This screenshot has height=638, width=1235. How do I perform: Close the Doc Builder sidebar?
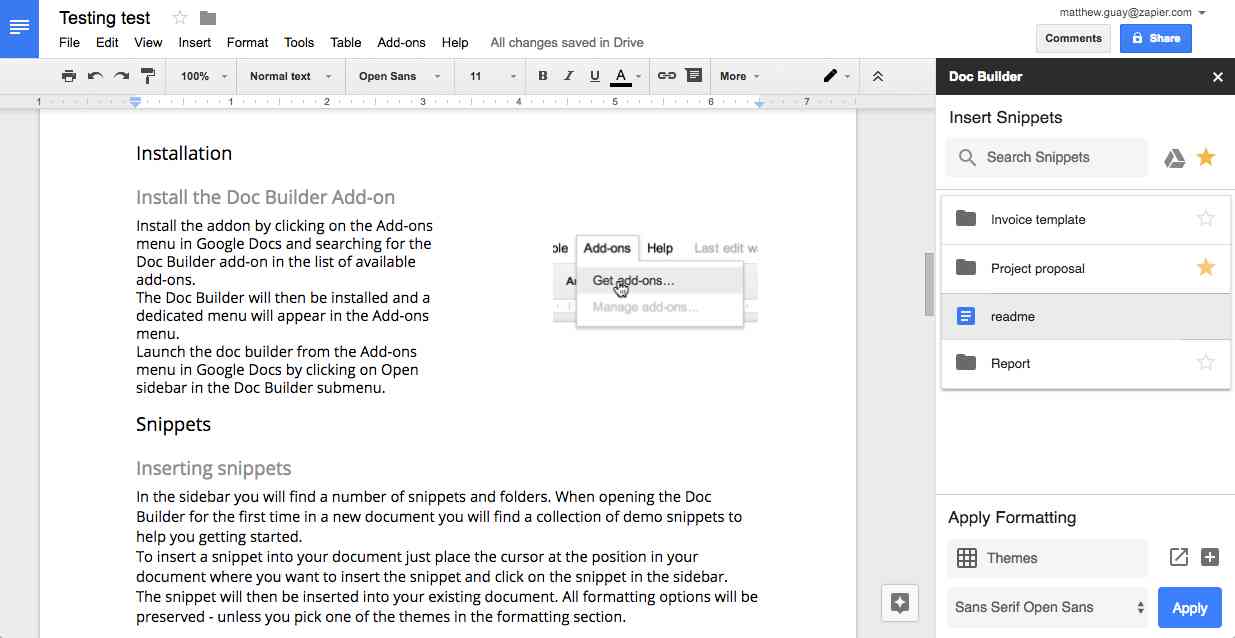(x=1217, y=77)
